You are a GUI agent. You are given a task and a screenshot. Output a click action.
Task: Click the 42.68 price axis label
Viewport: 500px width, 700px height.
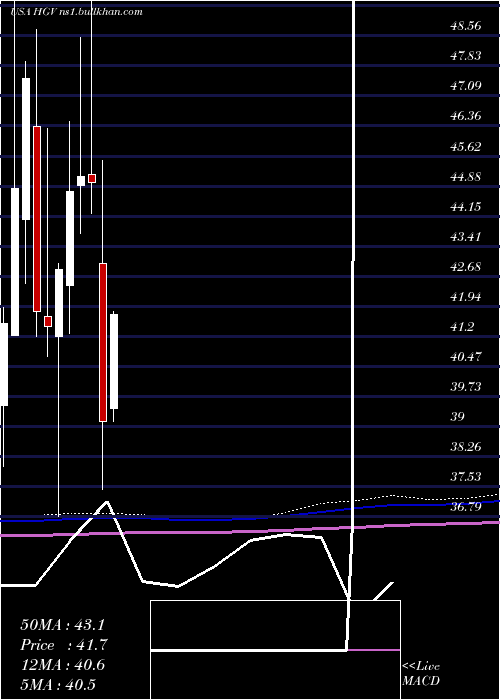pos(466,267)
